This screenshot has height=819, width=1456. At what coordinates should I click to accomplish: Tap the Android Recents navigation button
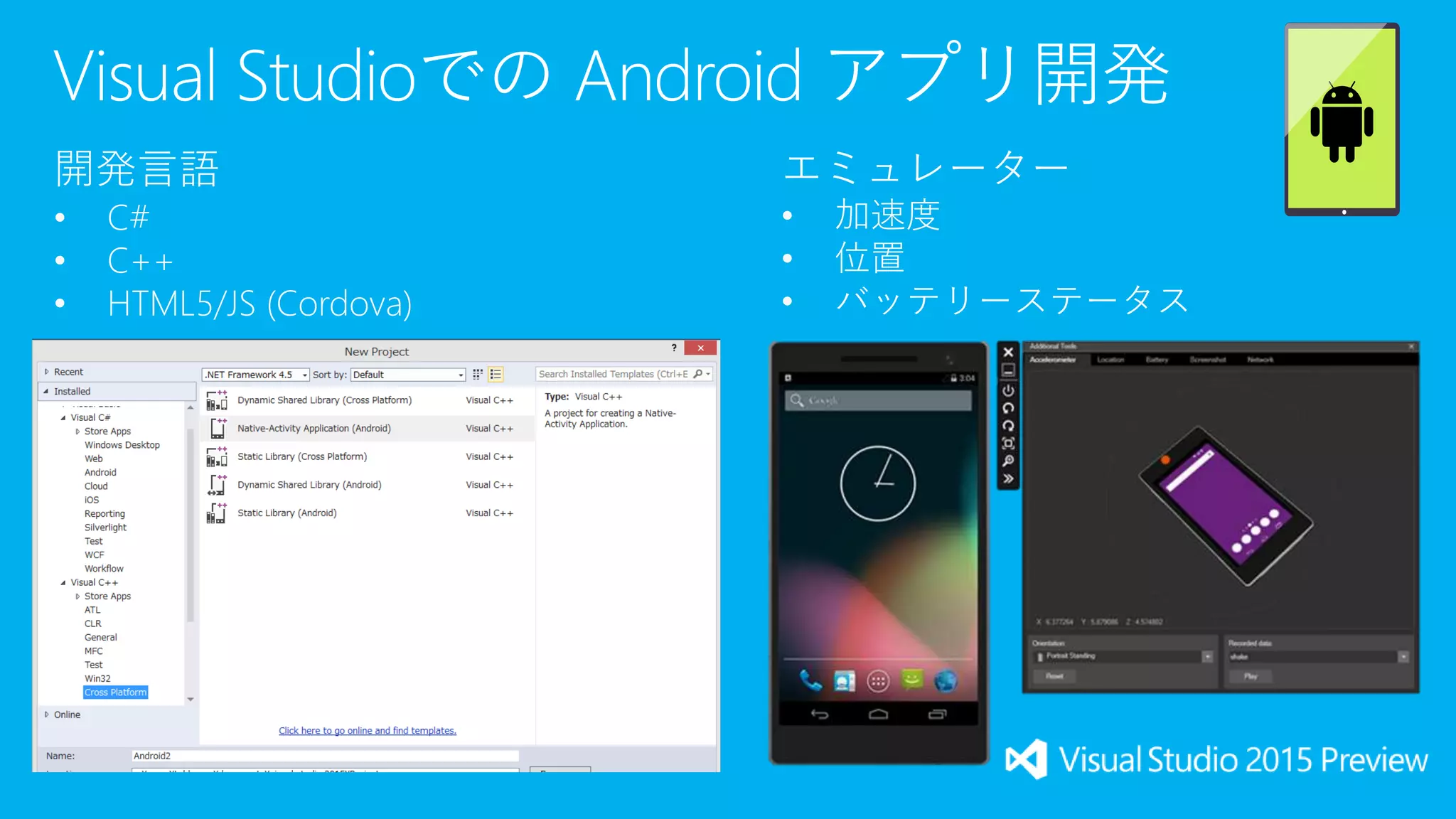[x=938, y=714]
